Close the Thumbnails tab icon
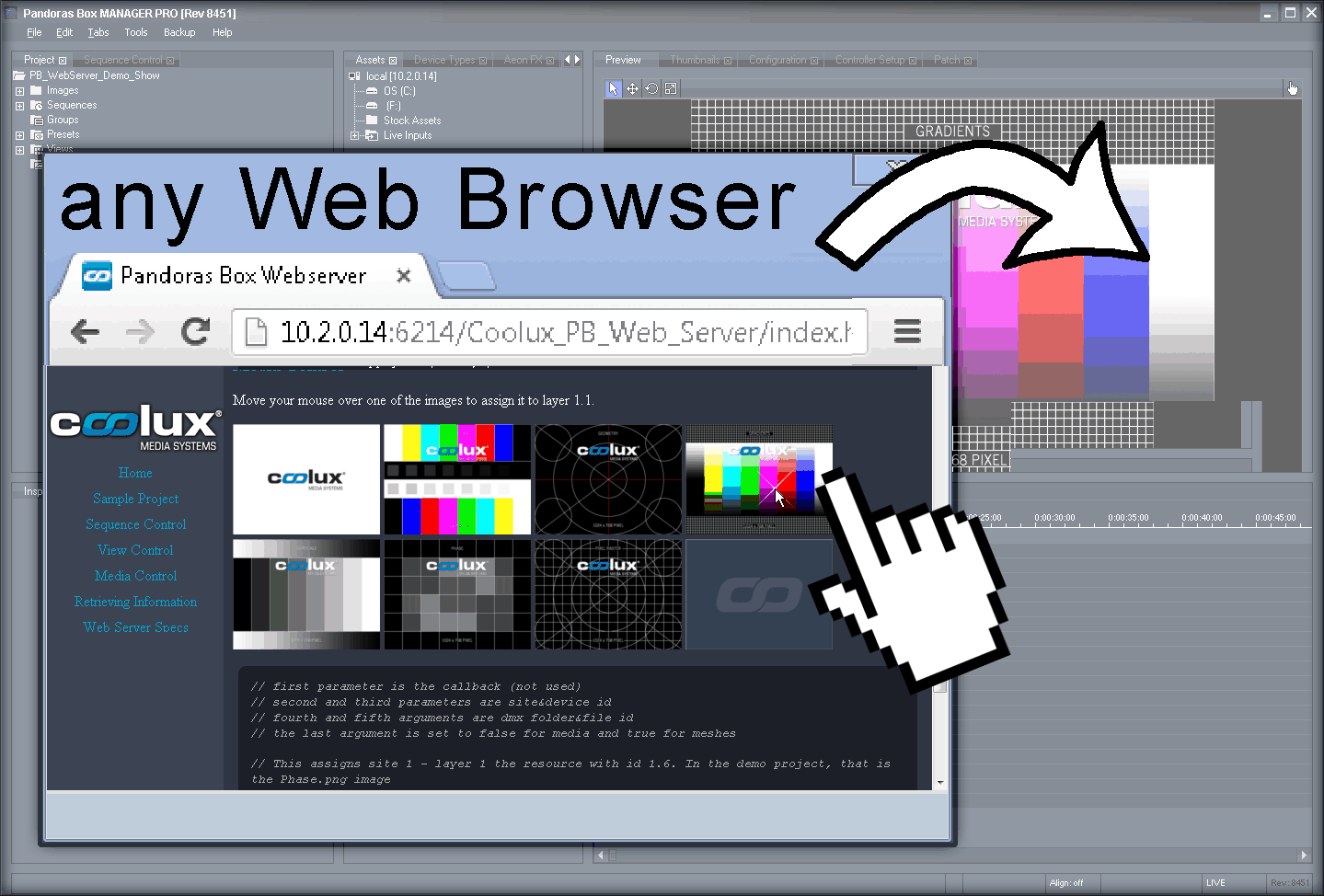The width and height of the screenshot is (1324, 896). tap(728, 61)
